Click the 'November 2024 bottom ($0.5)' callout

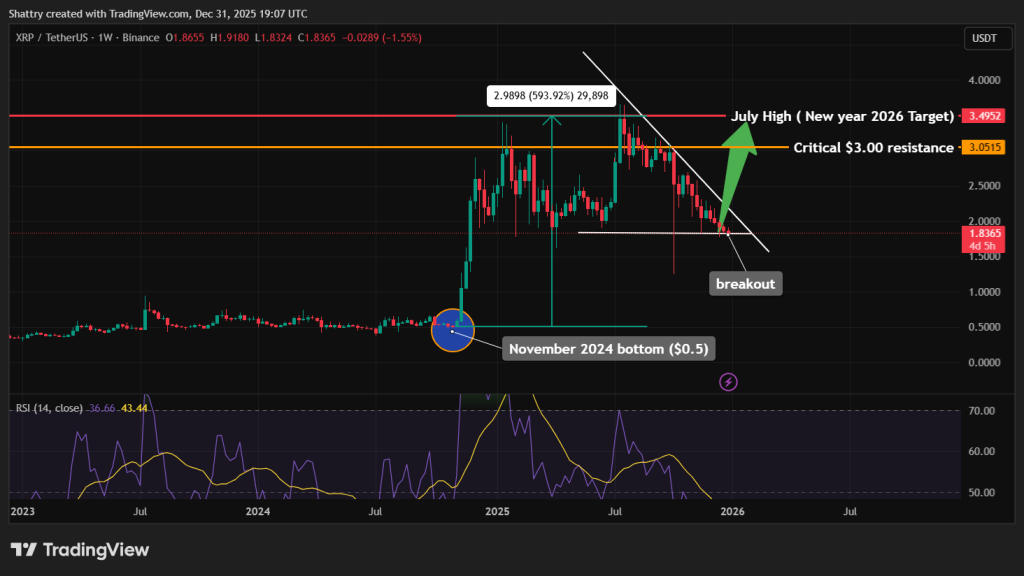point(608,348)
